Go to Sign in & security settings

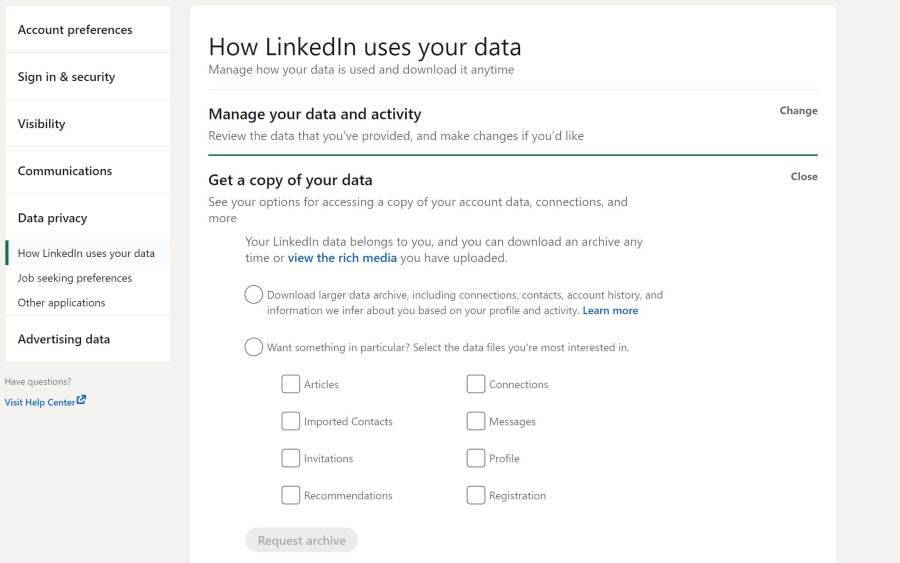tap(66, 77)
